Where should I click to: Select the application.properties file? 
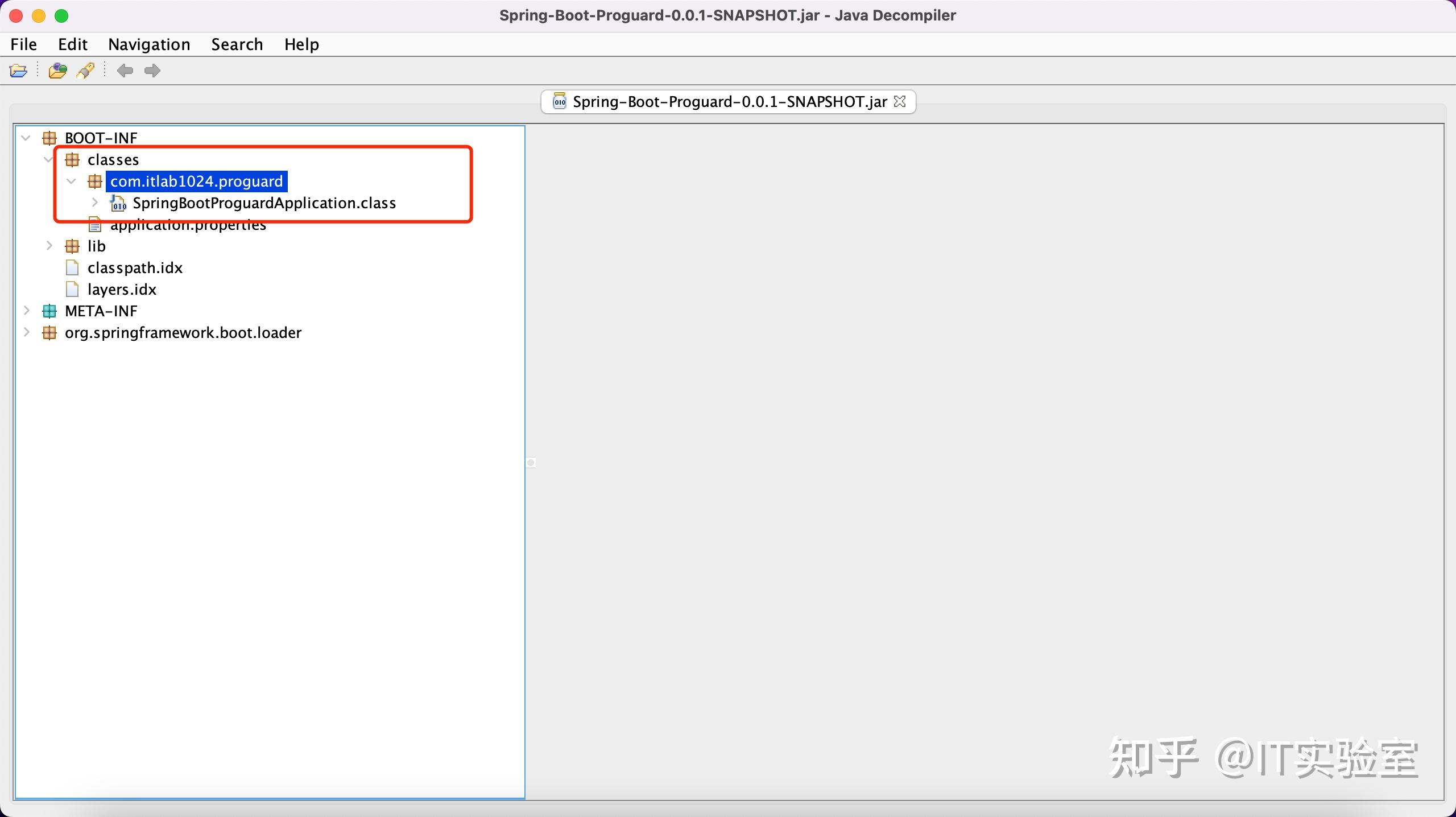point(188,226)
